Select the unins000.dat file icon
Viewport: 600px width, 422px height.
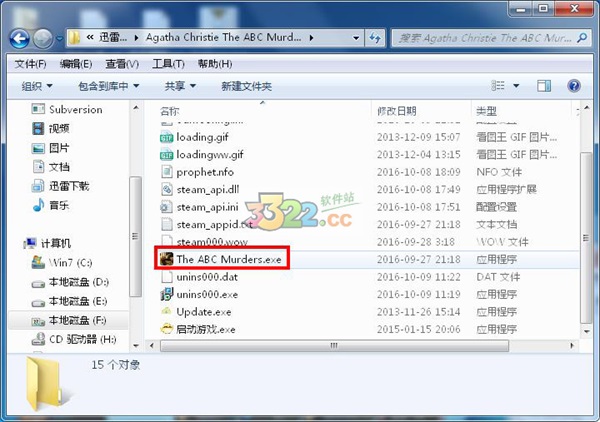point(166,277)
